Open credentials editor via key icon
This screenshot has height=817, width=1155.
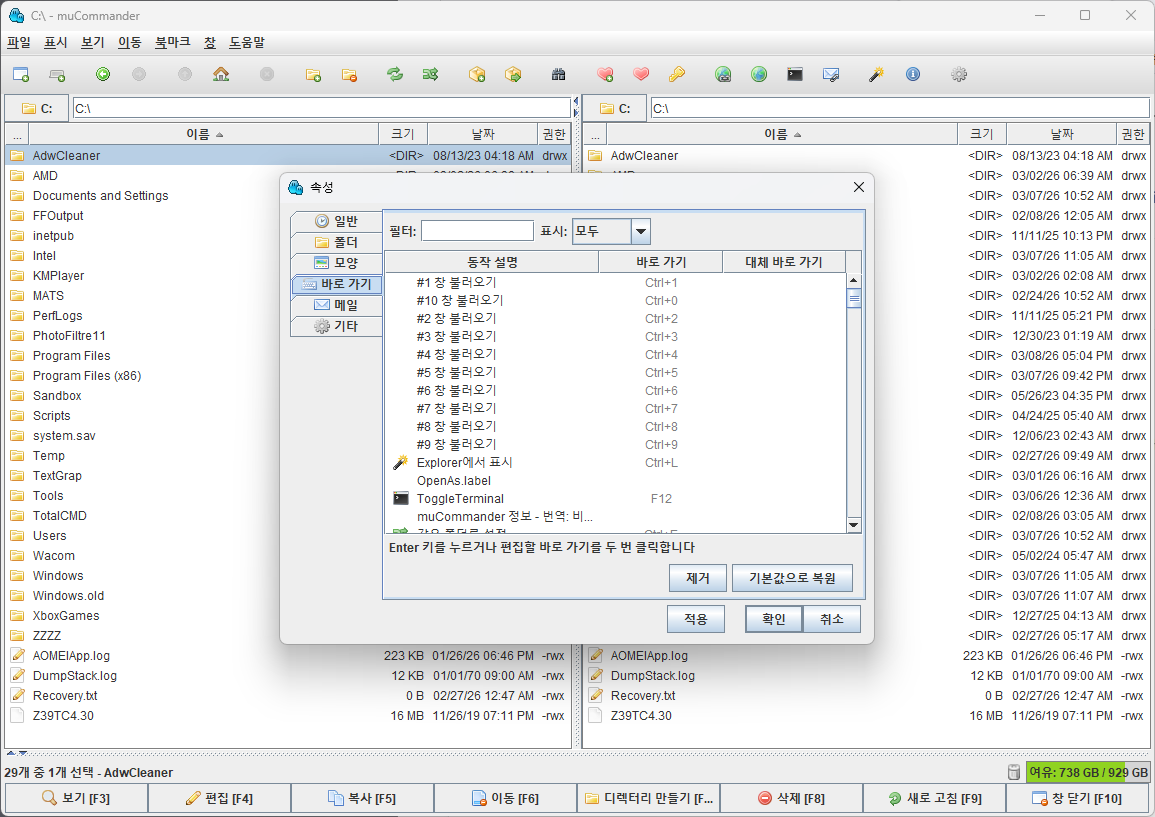click(677, 74)
